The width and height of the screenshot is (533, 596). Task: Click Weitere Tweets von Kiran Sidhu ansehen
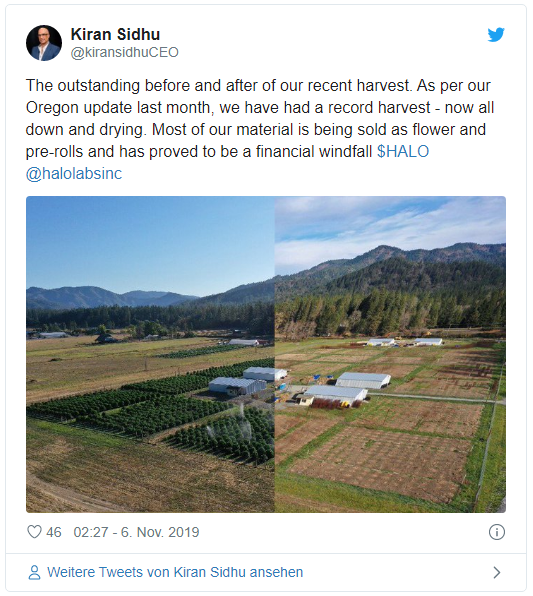click(x=175, y=572)
